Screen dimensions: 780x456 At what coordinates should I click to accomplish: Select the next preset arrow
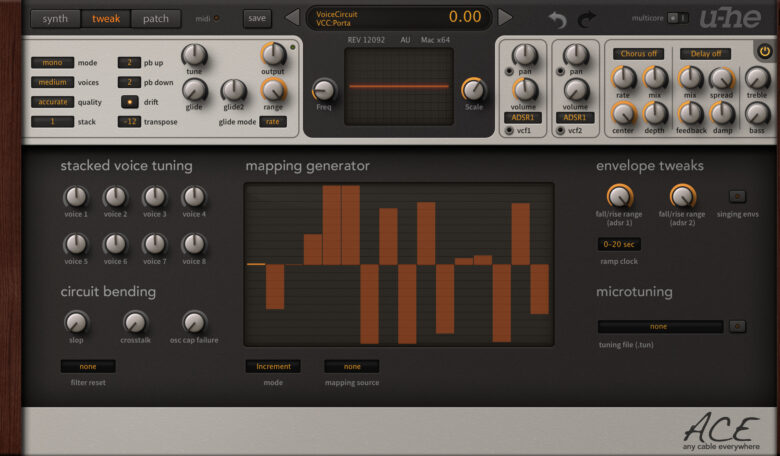505,17
